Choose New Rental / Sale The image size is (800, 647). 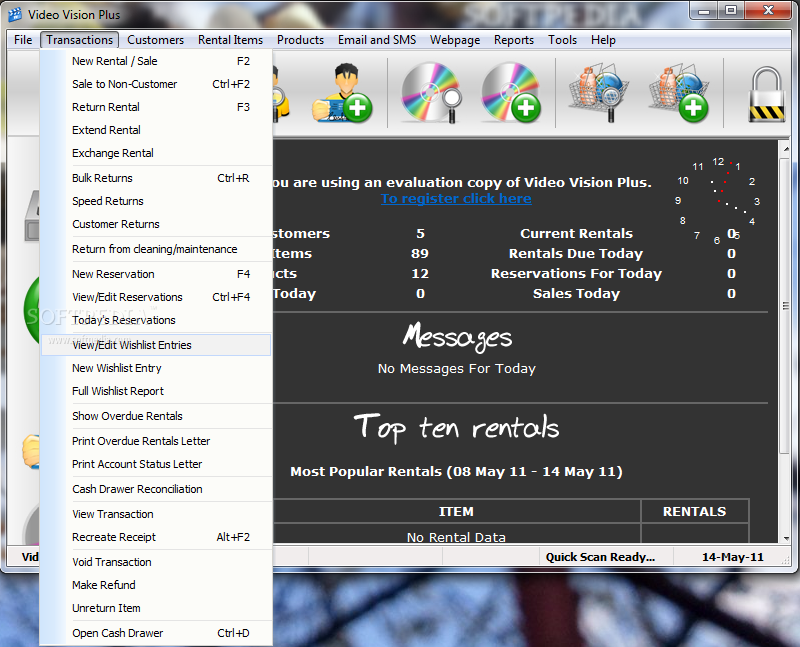(156, 61)
